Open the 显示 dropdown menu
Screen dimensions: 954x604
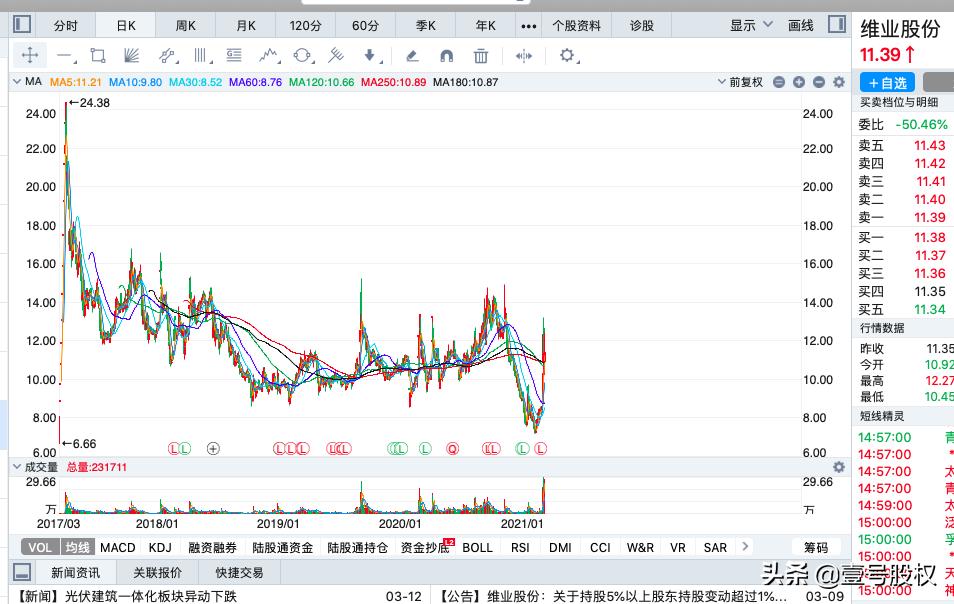tap(749, 25)
